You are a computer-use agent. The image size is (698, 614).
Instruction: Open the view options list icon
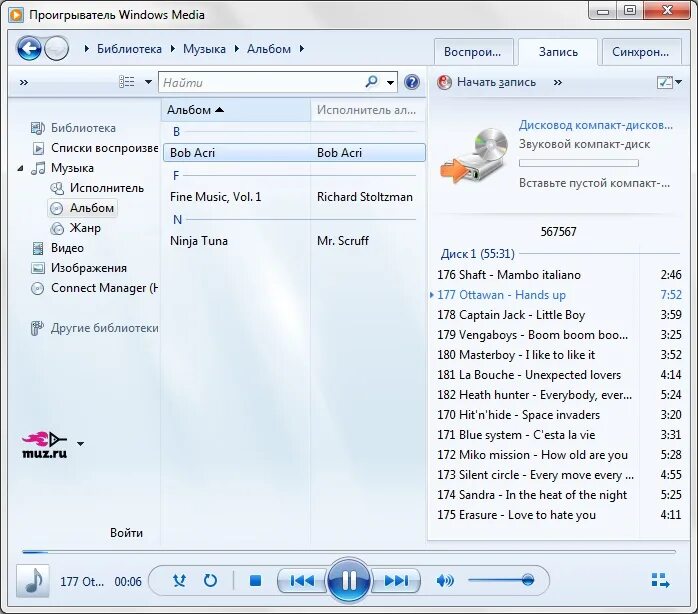tap(127, 82)
